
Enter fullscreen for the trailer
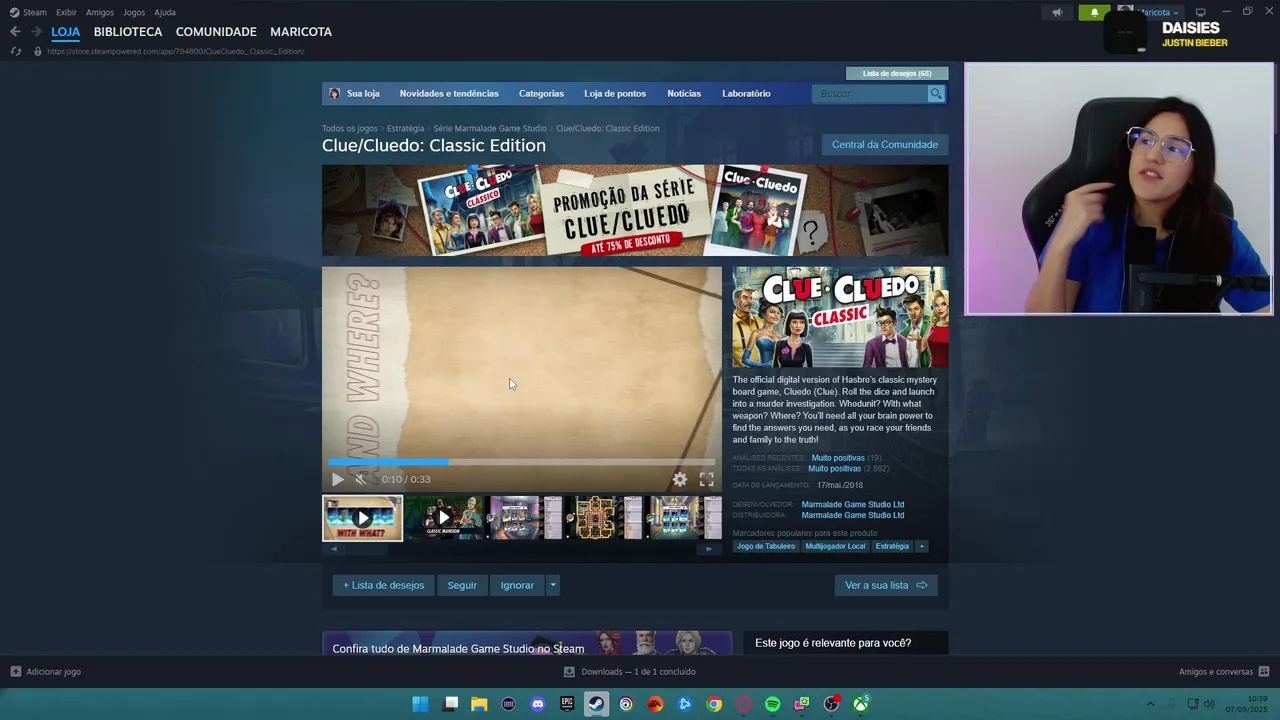[x=706, y=479]
